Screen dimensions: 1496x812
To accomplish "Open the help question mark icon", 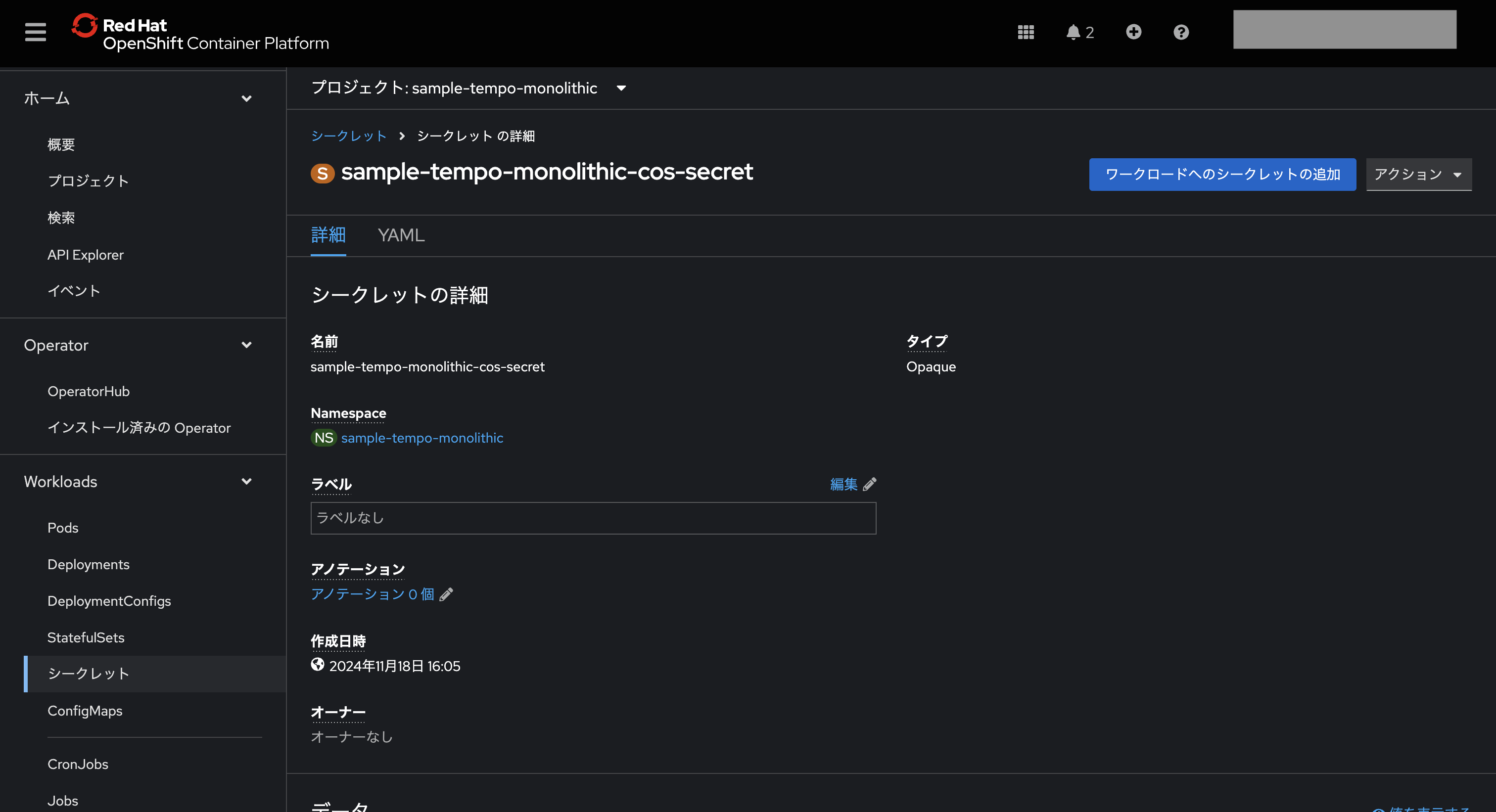I will pos(1181,32).
